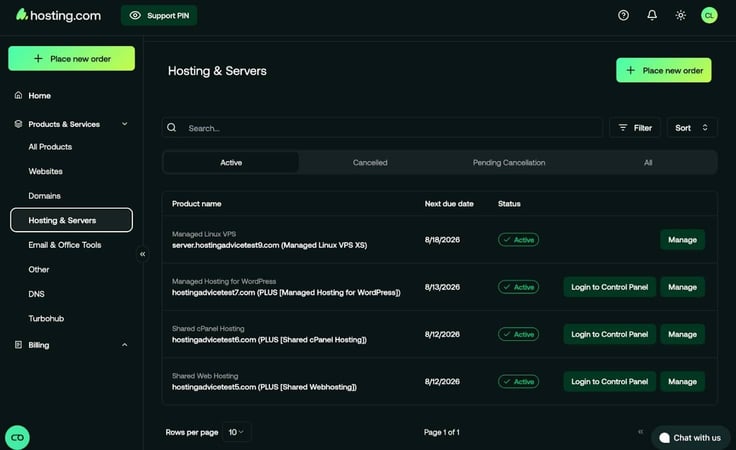Click the 8/13/2026 due date

(442, 287)
